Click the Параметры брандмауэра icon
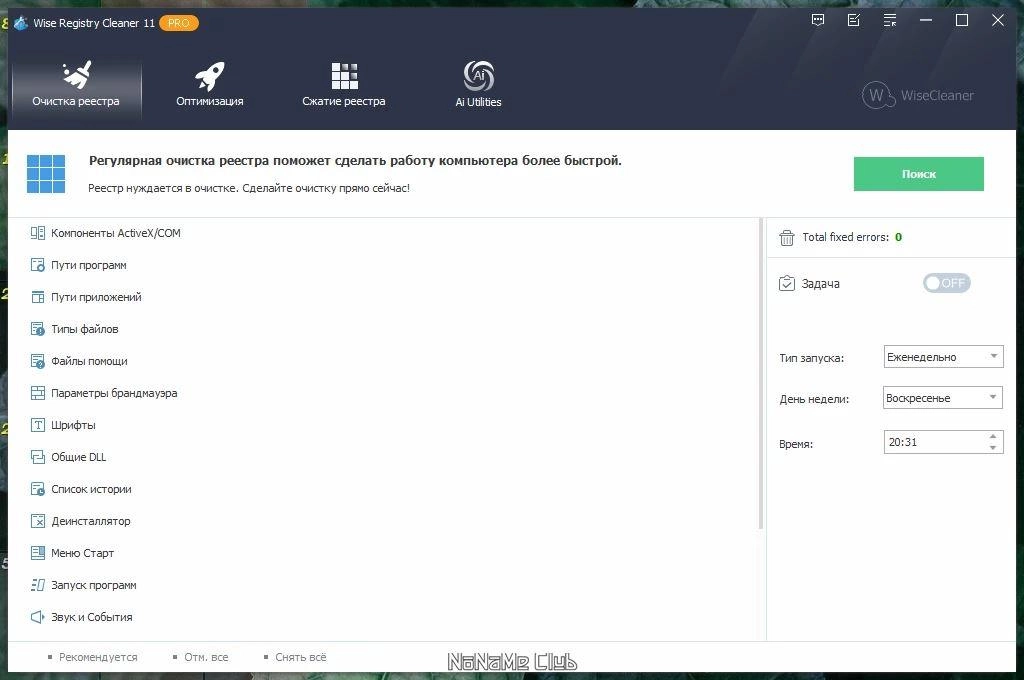The height and width of the screenshot is (680, 1024). (x=38, y=393)
